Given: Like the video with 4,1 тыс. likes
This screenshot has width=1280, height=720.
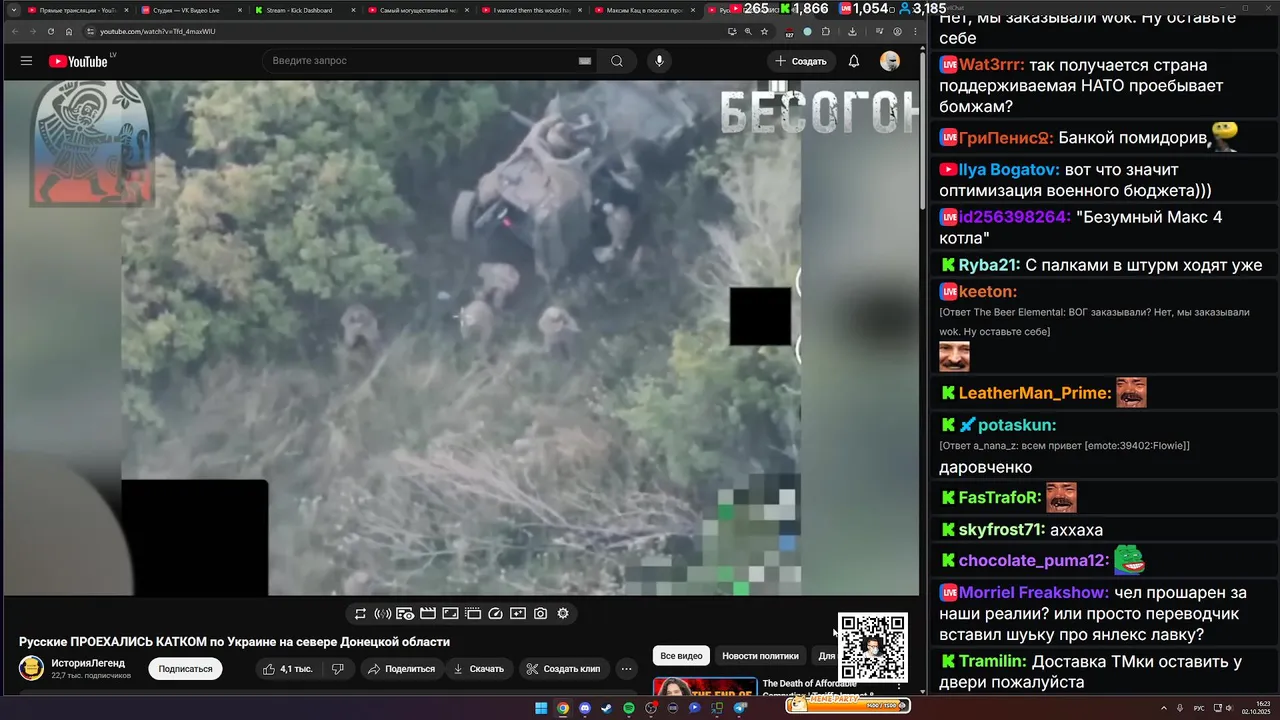Looking at the screenshot, I should click(288, 669).
